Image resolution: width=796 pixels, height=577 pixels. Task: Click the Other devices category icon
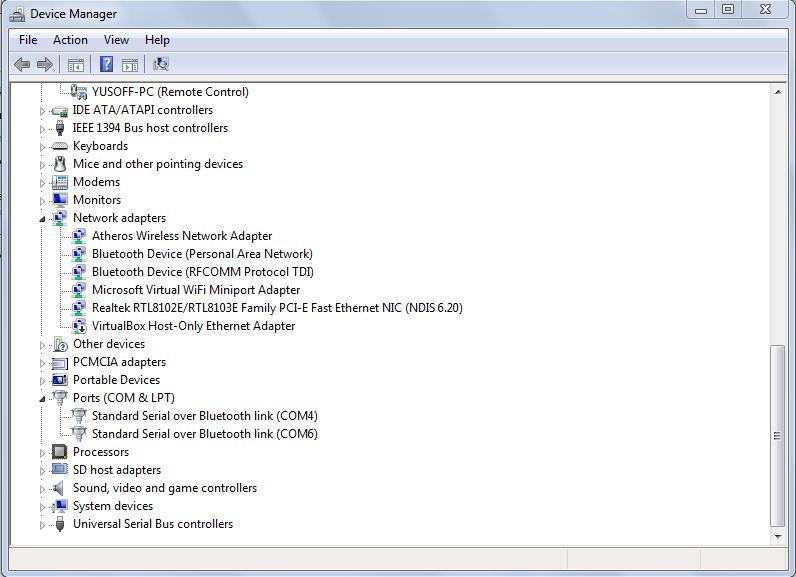[60, 344]
